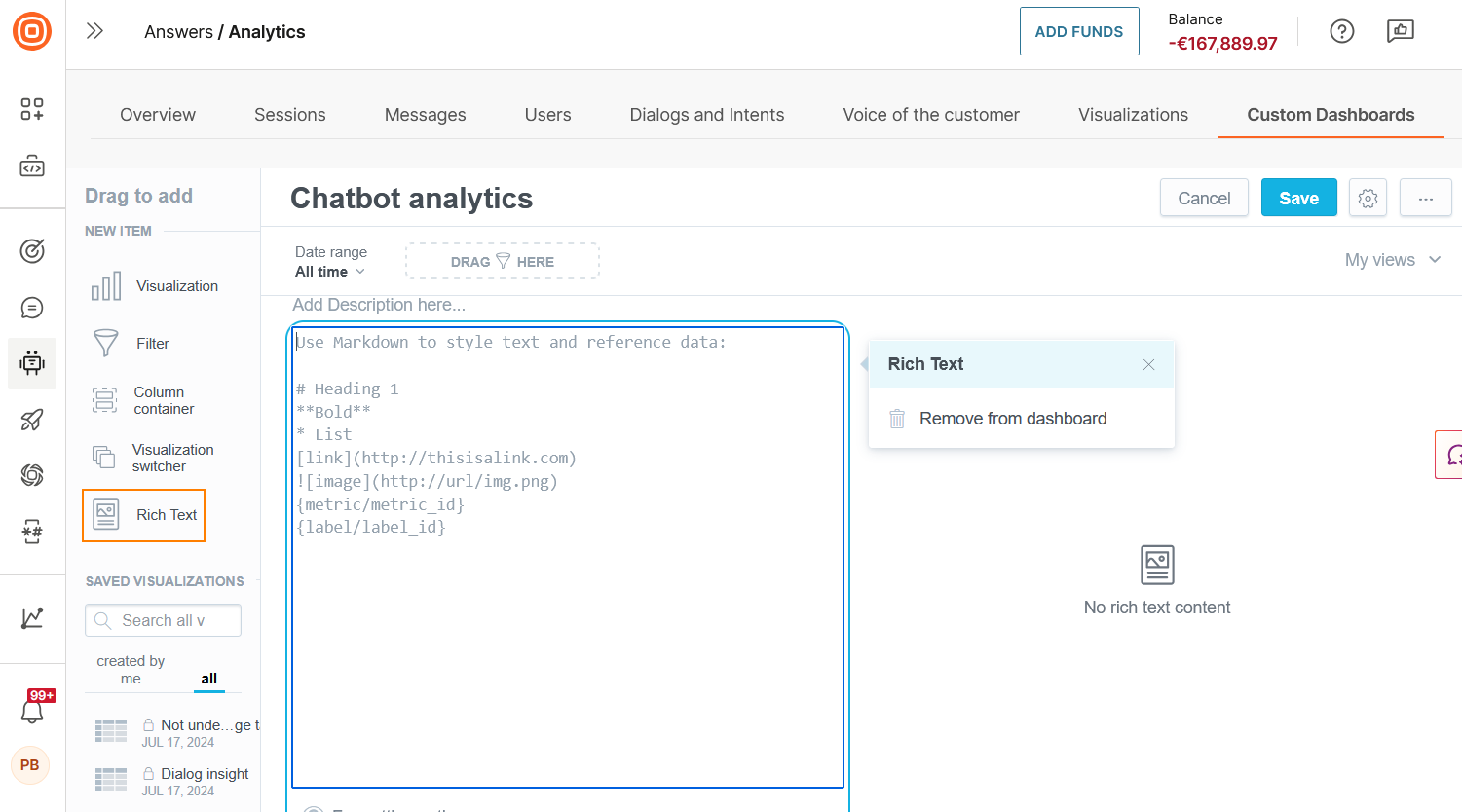Select the all tab for saved visualizations

(x=208, y=679)
